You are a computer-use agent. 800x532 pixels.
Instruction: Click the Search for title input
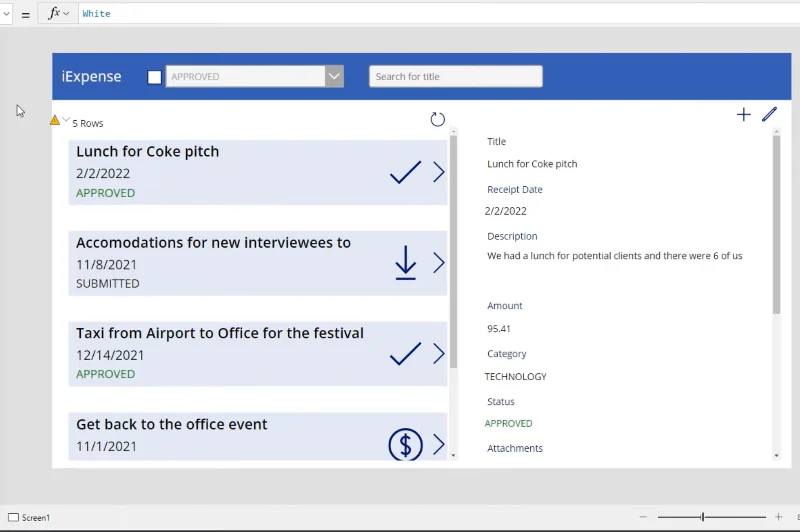coord(456,77)
